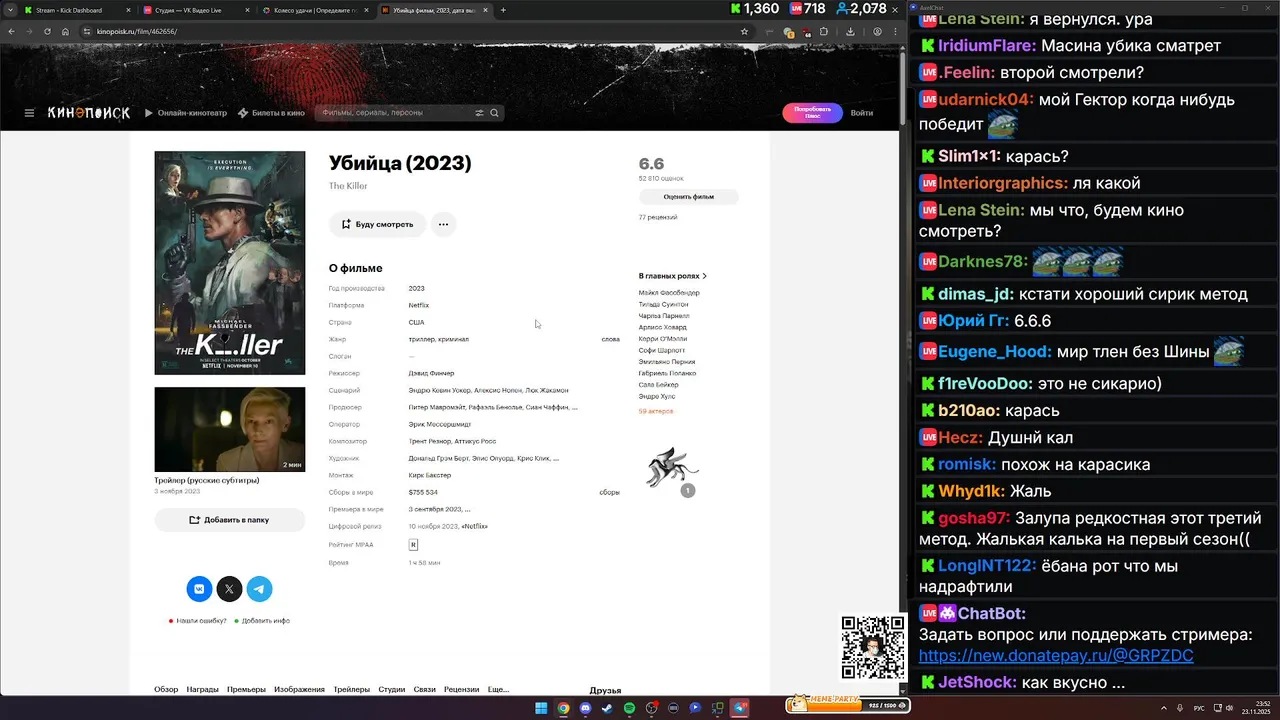
Task: Click 'Оценить фильм' button
Action: pos(689,197)
